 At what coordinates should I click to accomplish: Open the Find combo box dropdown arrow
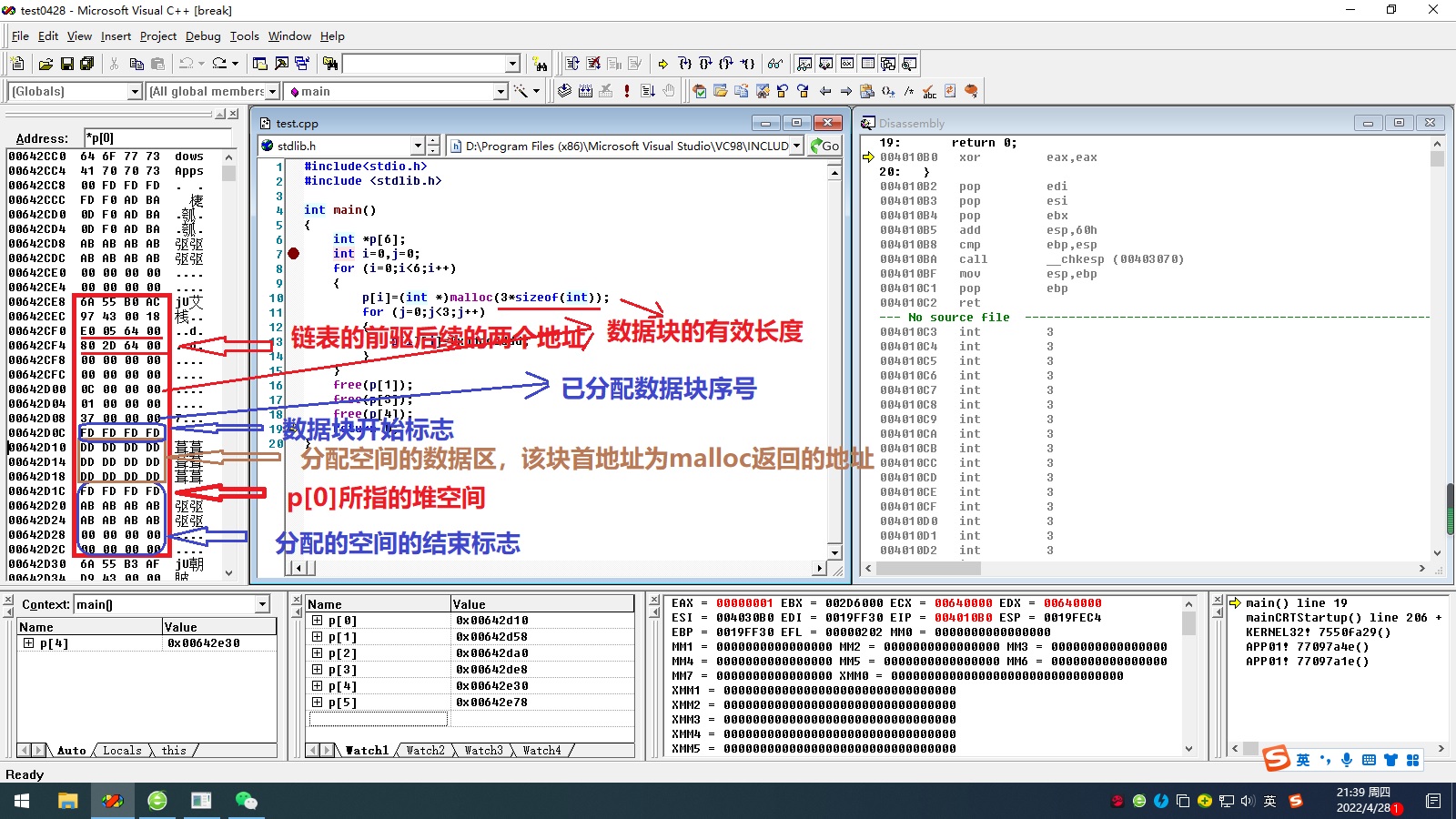(512, 64)
